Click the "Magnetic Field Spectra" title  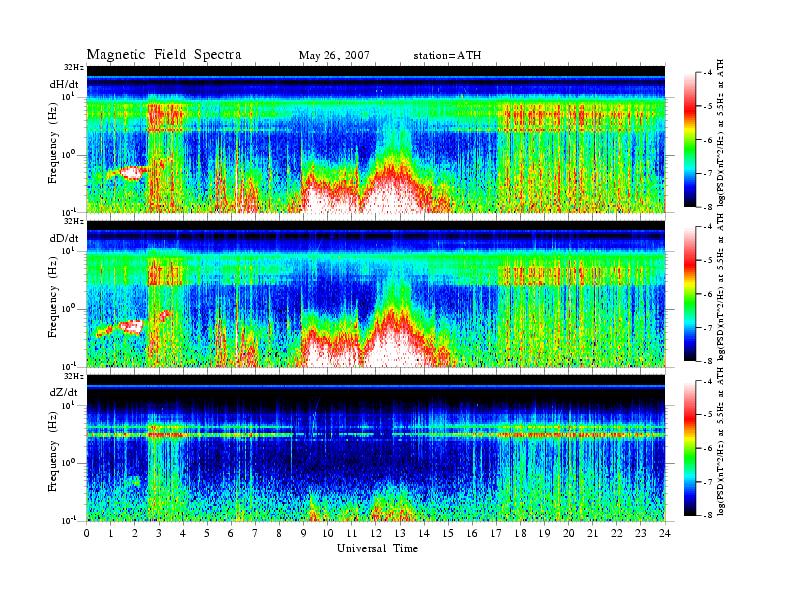tap(164, 55)
